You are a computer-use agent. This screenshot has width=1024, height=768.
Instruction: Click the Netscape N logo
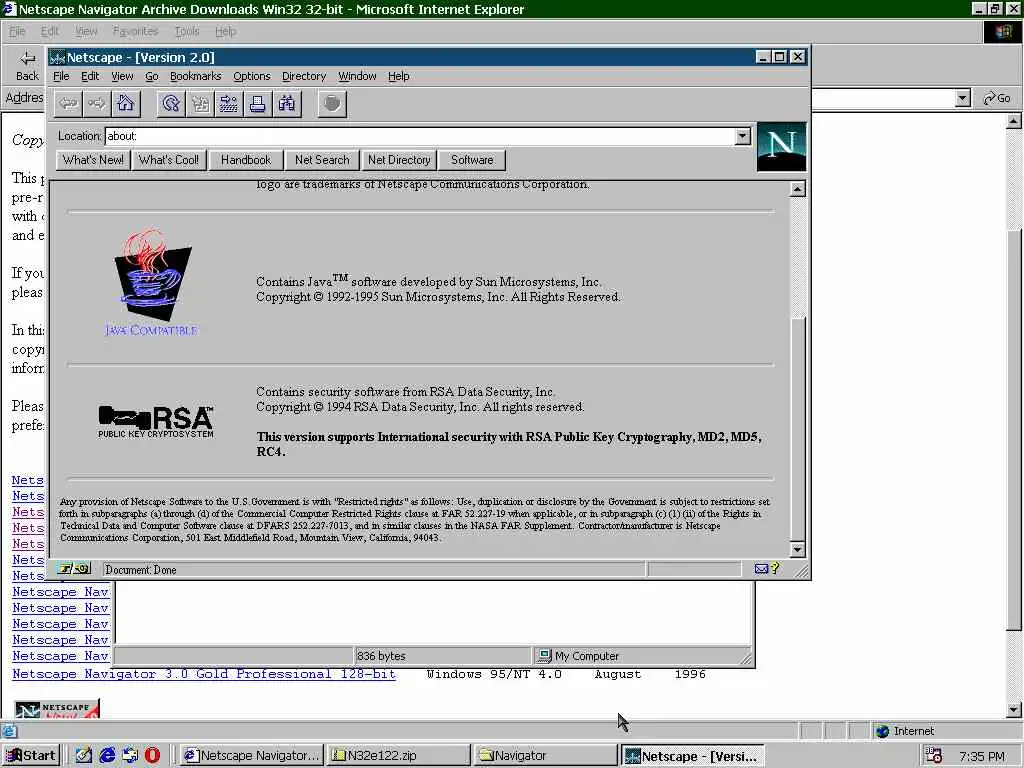781,147
